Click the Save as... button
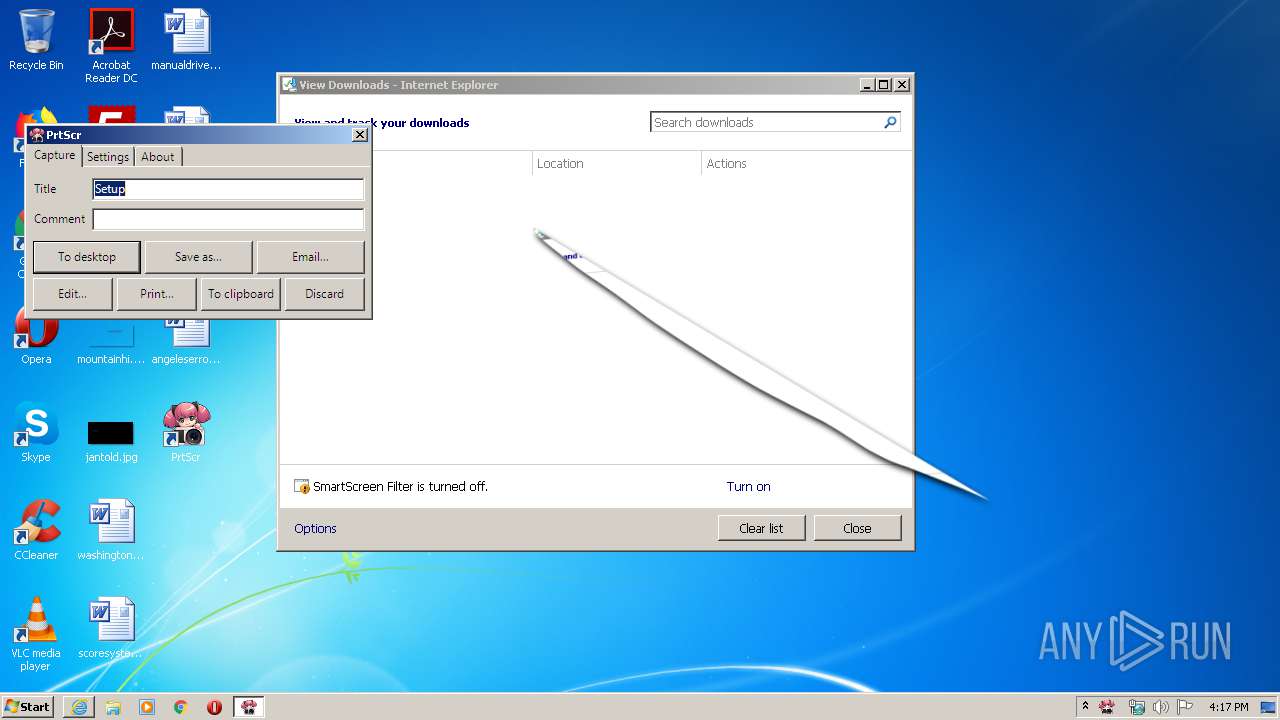 click(x=198, y=257)
